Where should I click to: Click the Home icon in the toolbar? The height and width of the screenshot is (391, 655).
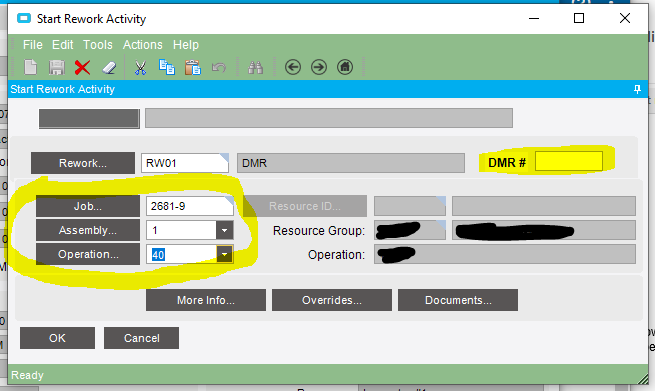pyautogui.click(x=345, y=67)
